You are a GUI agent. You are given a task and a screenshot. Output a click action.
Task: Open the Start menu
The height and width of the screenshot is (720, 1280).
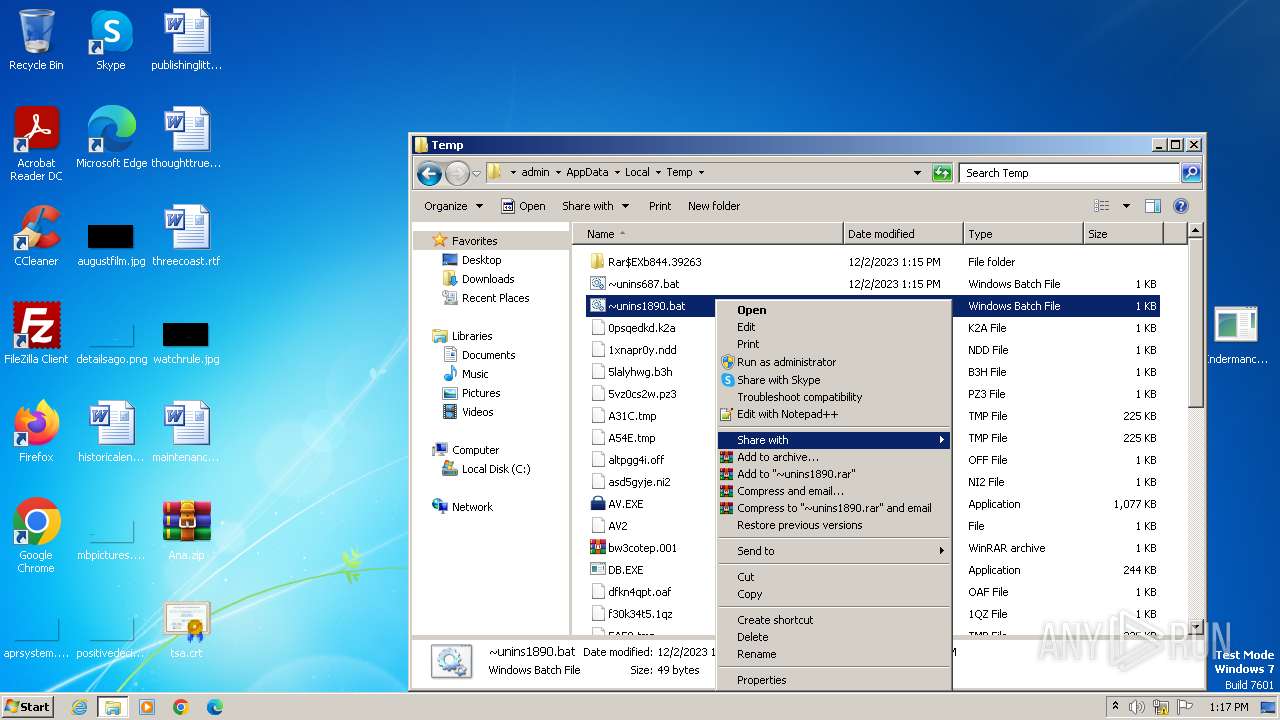[28, 707]
